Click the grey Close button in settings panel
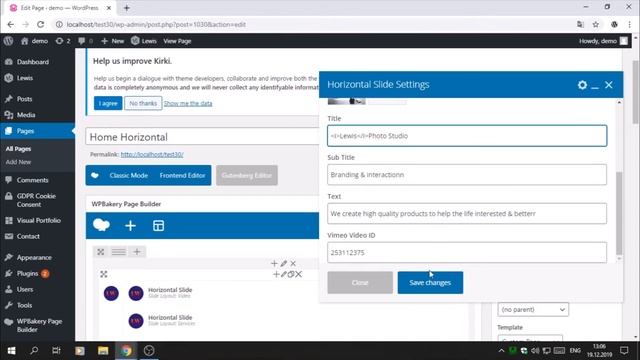The width and height of the screenshot is (640, 360). point(360,282)
